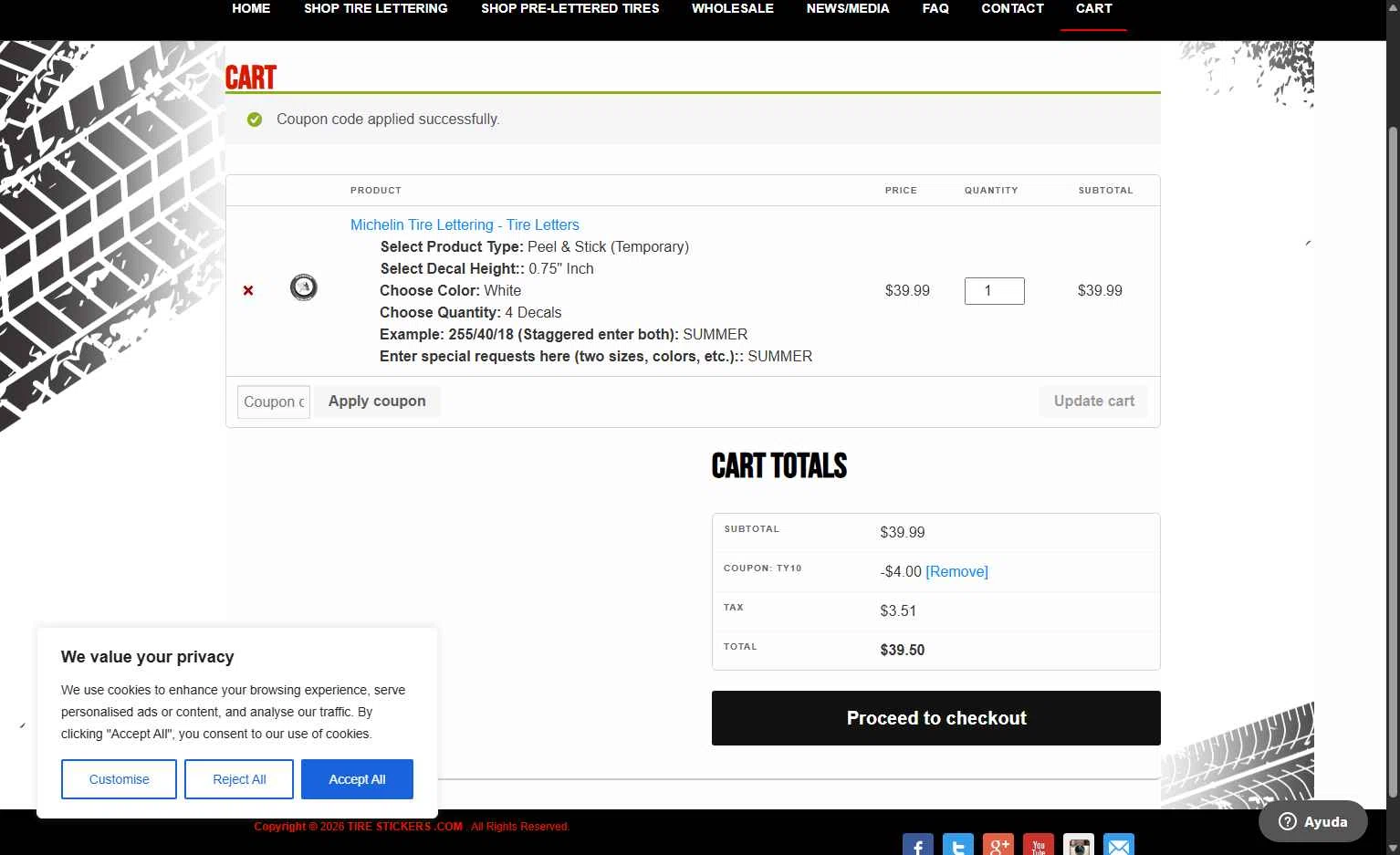The image size is (1400, 855).
Task: Open Facebook social icon in footer
Action: click(x=917, y=844)
